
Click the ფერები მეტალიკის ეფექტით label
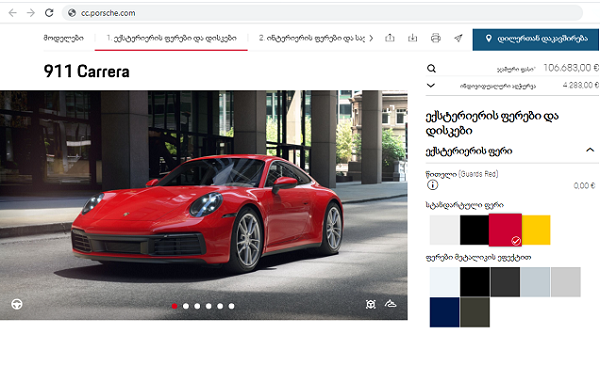478,258
